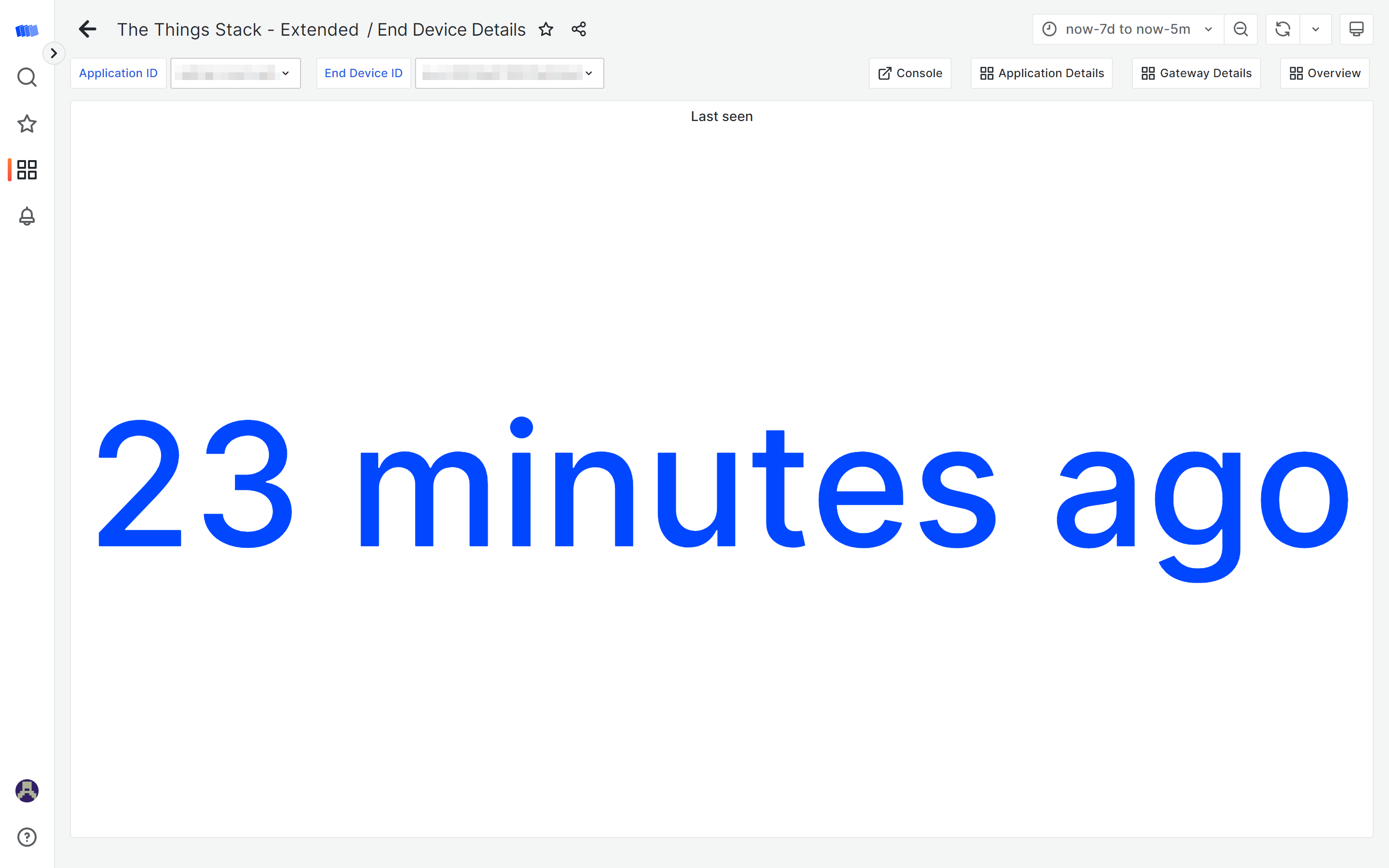Image resolution: width=1389 pixels, height=868 pixels.
Task: Open alerting bell icon
Action: click(x=27, y=217)
